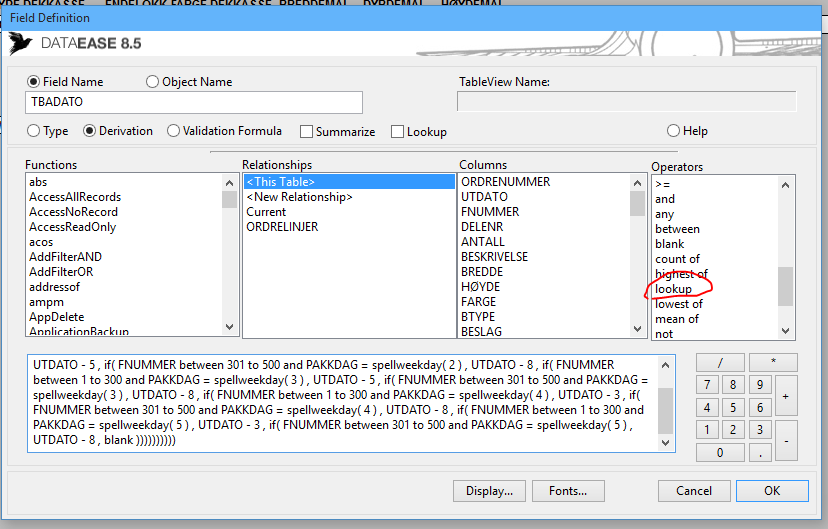Screen dimensions: 828x529
Task: Select AccessNoRecord function
Action: pos(73,212)
